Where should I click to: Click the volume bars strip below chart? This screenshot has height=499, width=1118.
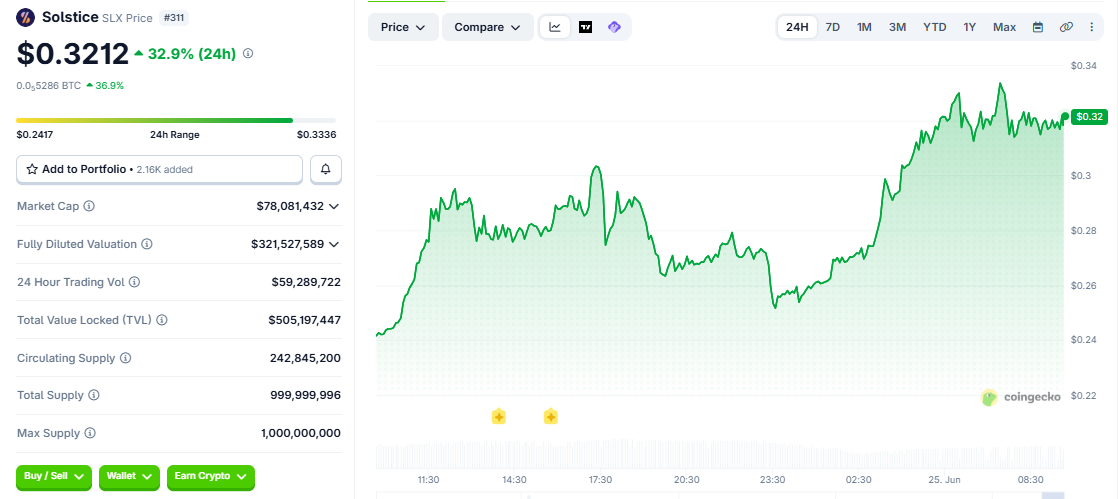[719, 456]
